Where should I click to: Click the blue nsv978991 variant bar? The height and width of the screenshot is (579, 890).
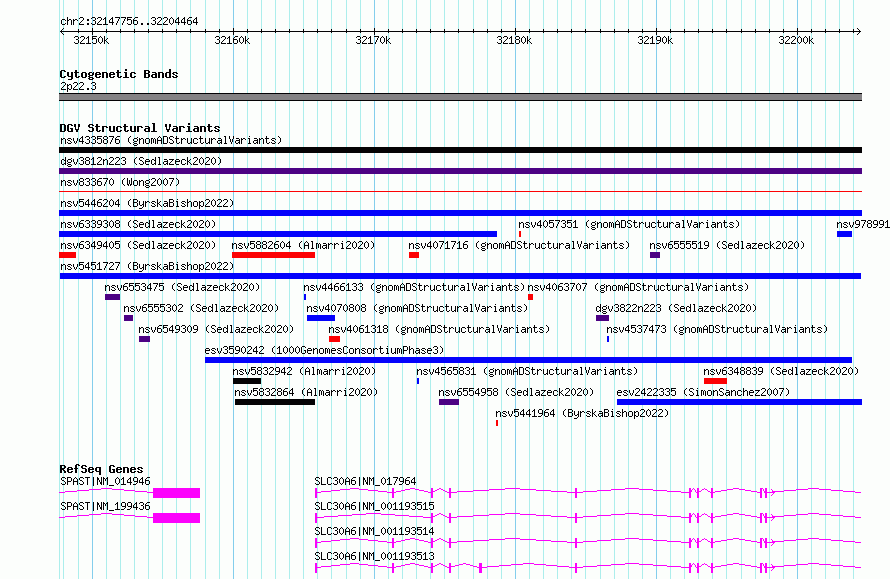(844, 234)
